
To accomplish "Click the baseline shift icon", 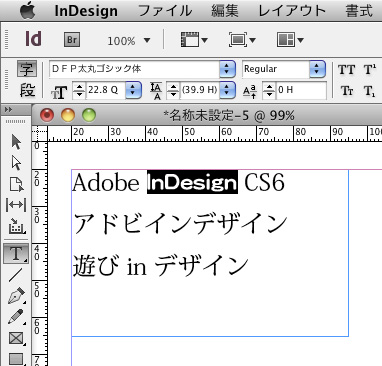I will click(x=250, y=91).
